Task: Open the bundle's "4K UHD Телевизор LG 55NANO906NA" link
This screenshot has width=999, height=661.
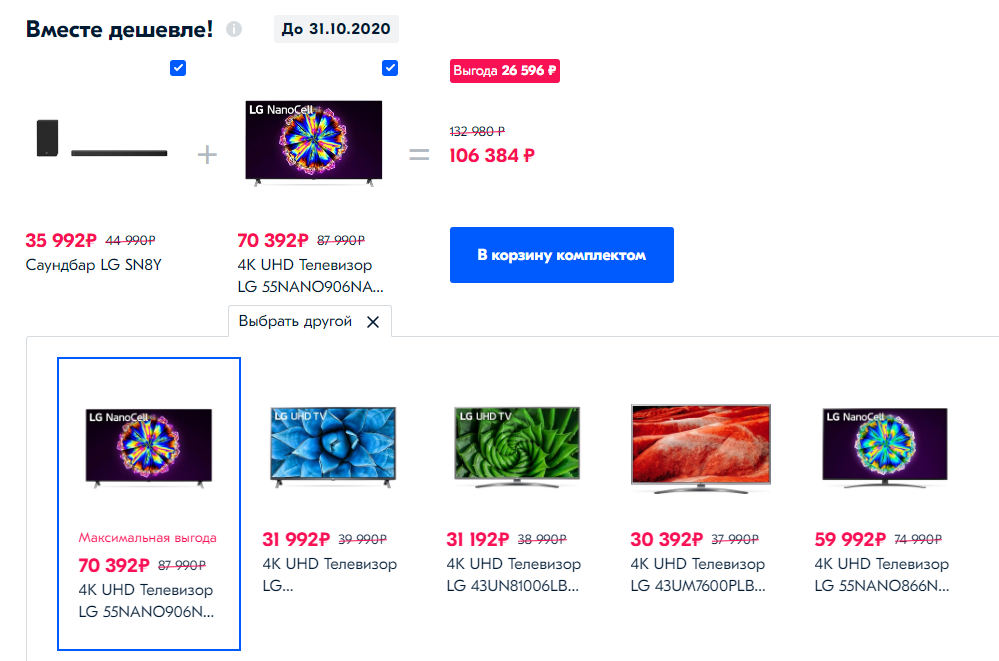Action: click(x=309, y=276)
